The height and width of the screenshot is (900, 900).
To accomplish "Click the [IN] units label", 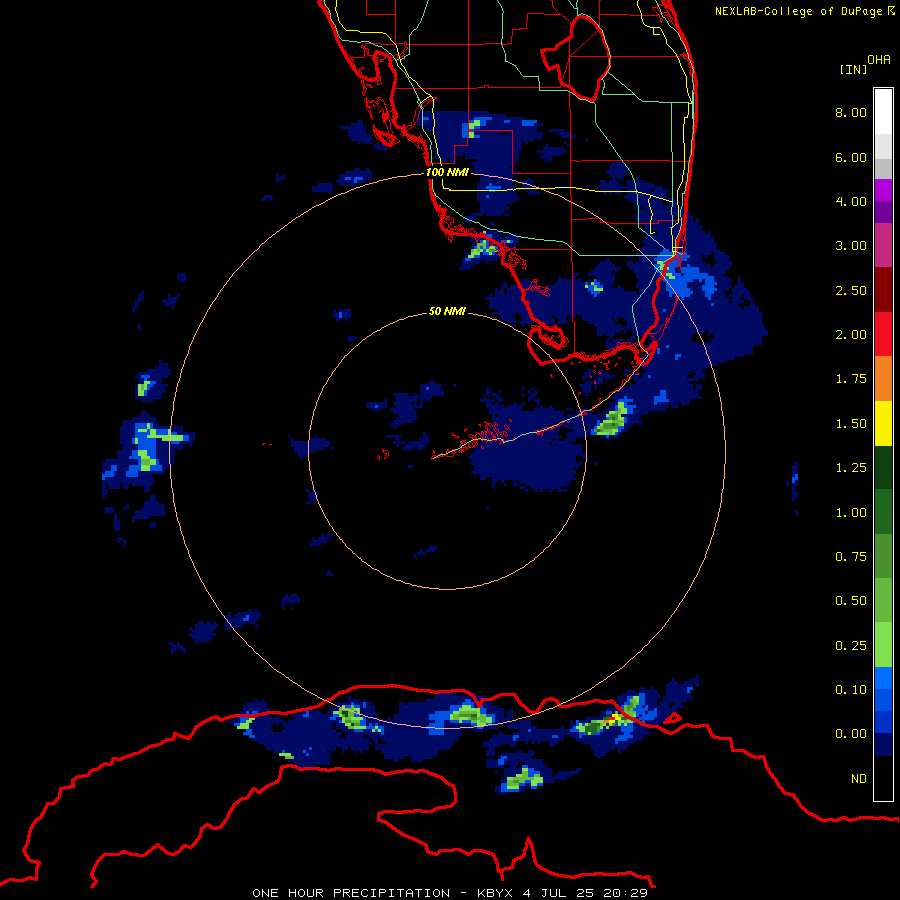I will (853, 69).
